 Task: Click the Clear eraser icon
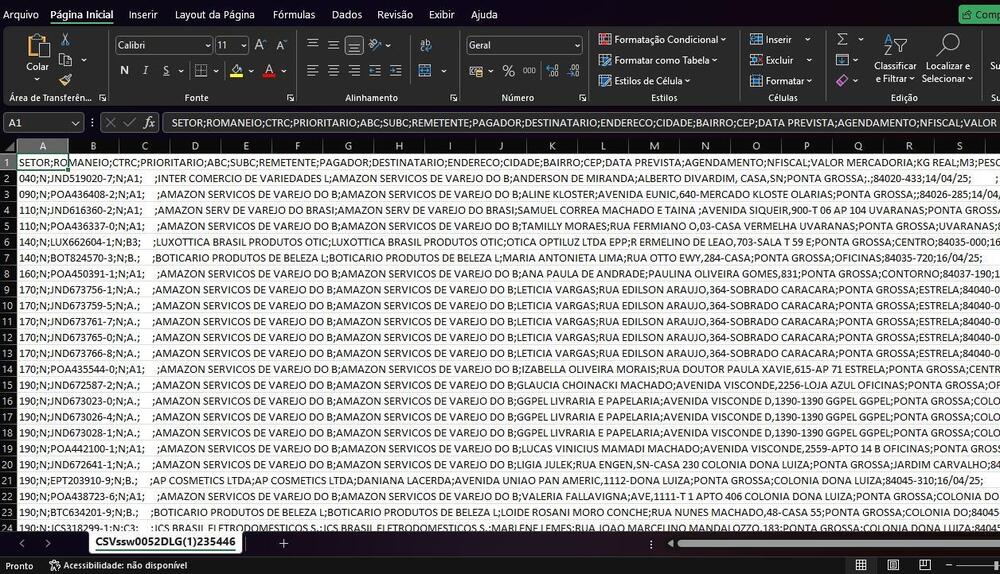pos(842,80)
